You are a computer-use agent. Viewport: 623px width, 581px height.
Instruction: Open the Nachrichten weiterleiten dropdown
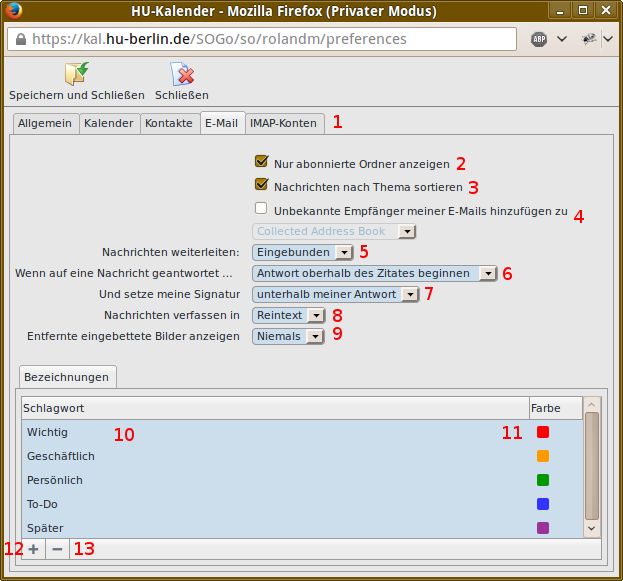pyautogui.click(x=302, y=253)
